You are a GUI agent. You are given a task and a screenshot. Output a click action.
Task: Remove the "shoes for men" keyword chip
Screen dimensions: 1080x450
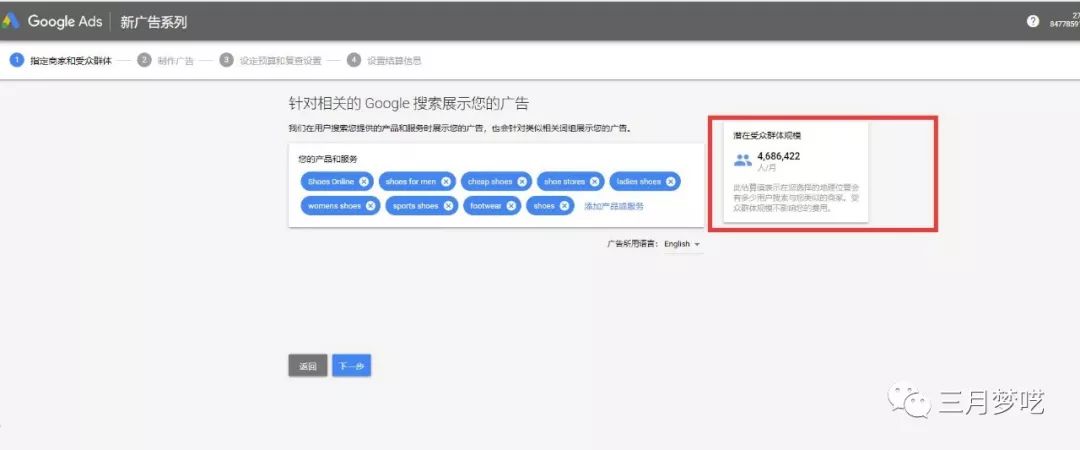[x=446, y=182]
